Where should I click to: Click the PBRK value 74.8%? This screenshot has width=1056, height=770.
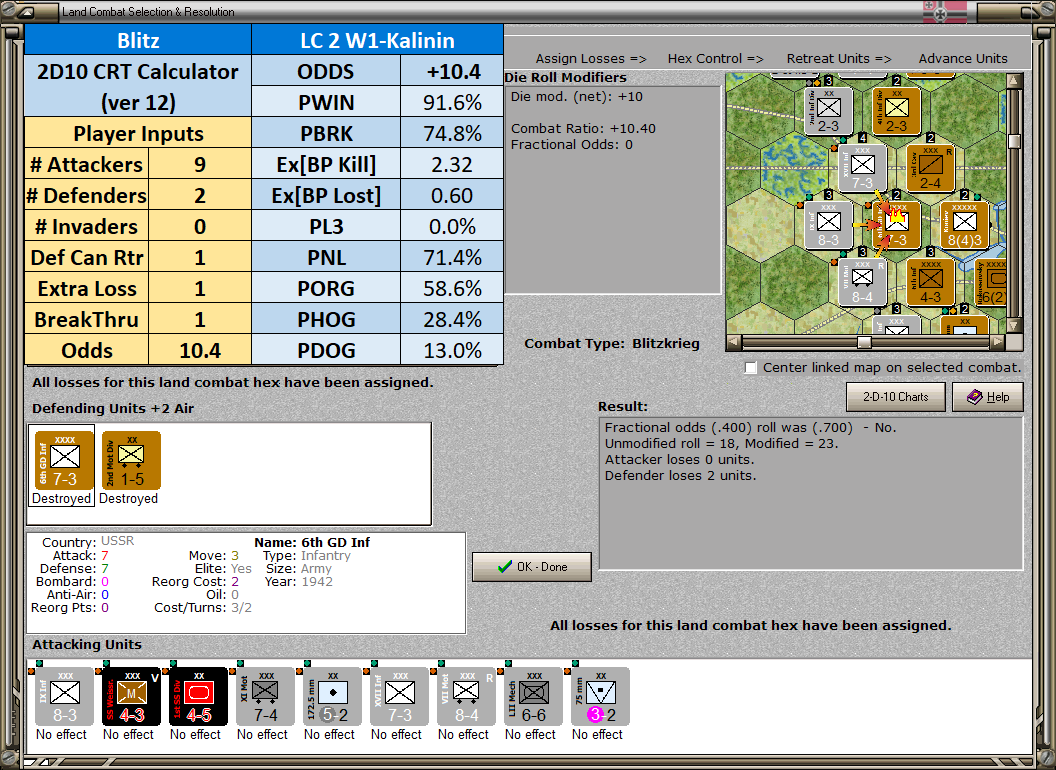(x=452, y=133)
